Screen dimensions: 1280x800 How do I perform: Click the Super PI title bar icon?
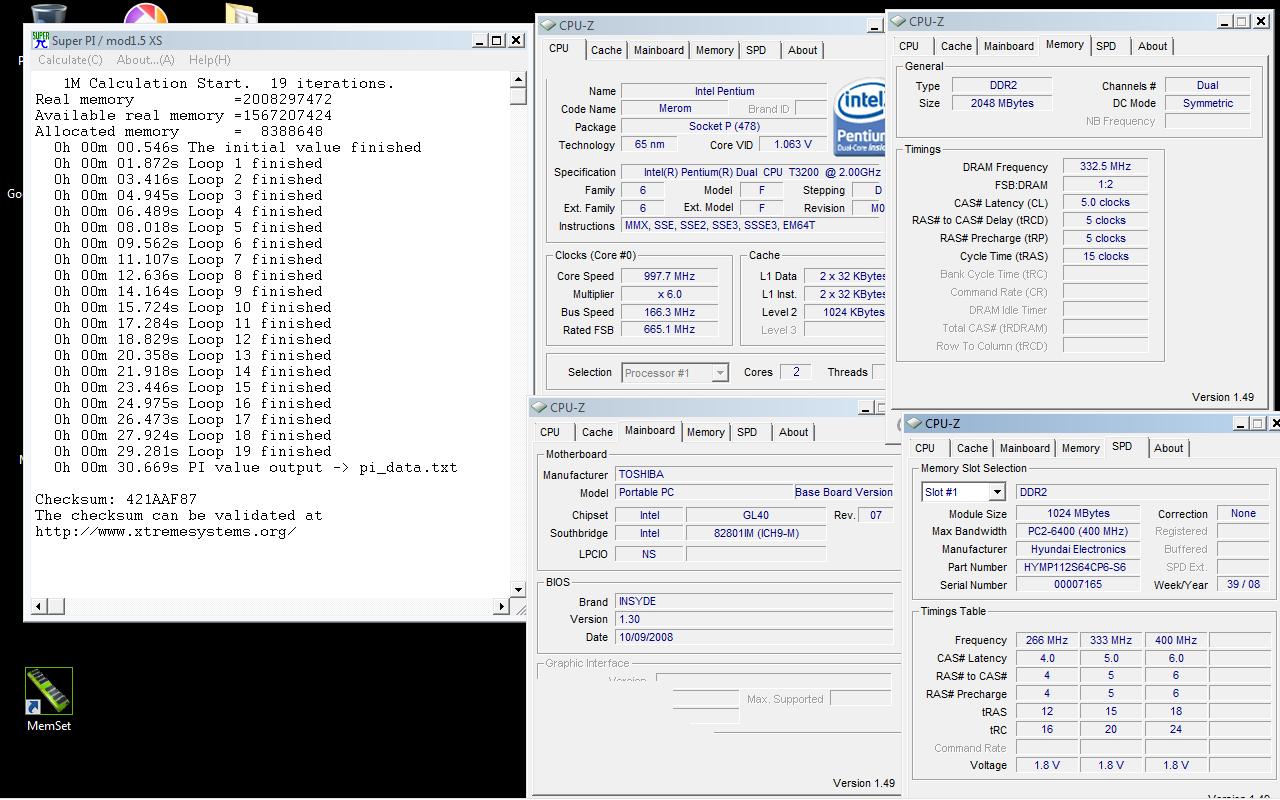[40, 40]
